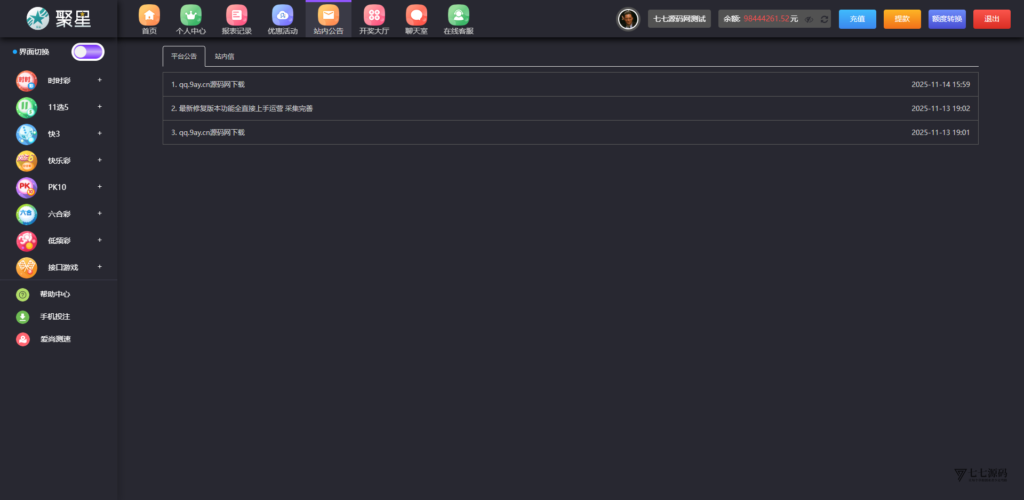Toggle the 界面切换 switch
Viewport: 1024px width, 500px height.
pos(87,52)
